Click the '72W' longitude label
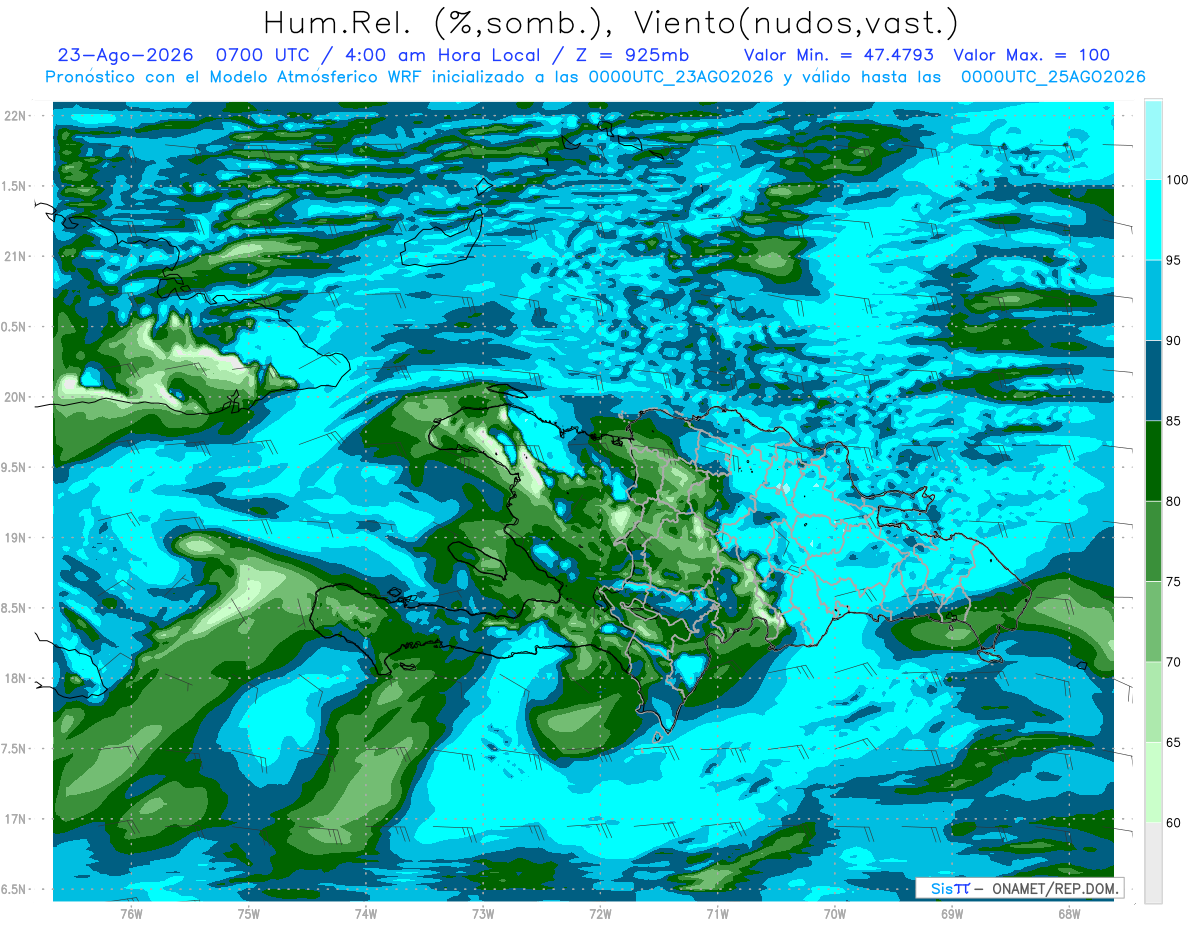The image size is (1200, 927). [x=600, y=914]
